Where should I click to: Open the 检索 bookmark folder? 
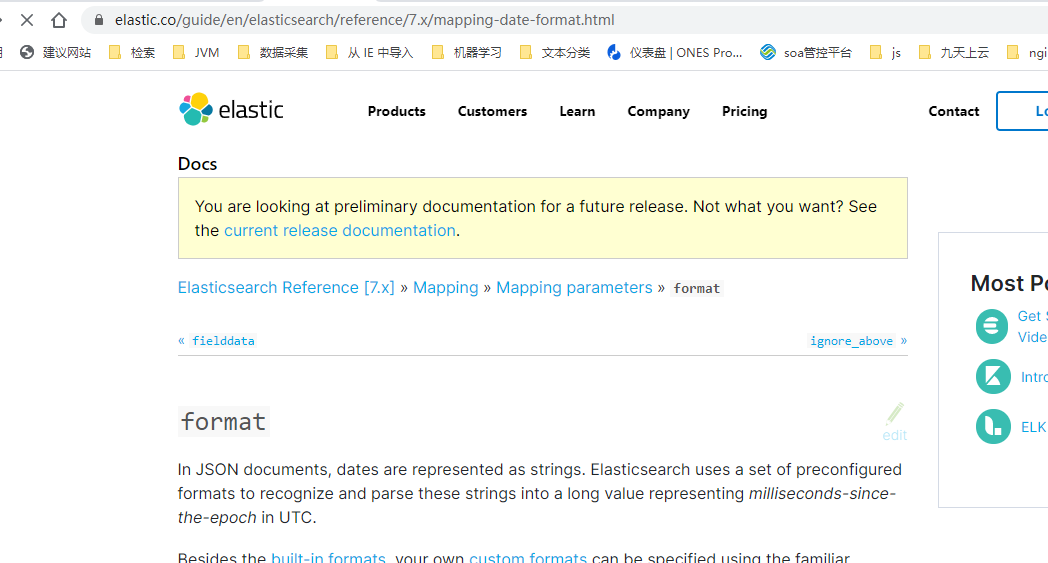pyautogui.click(x=132, y=52)
